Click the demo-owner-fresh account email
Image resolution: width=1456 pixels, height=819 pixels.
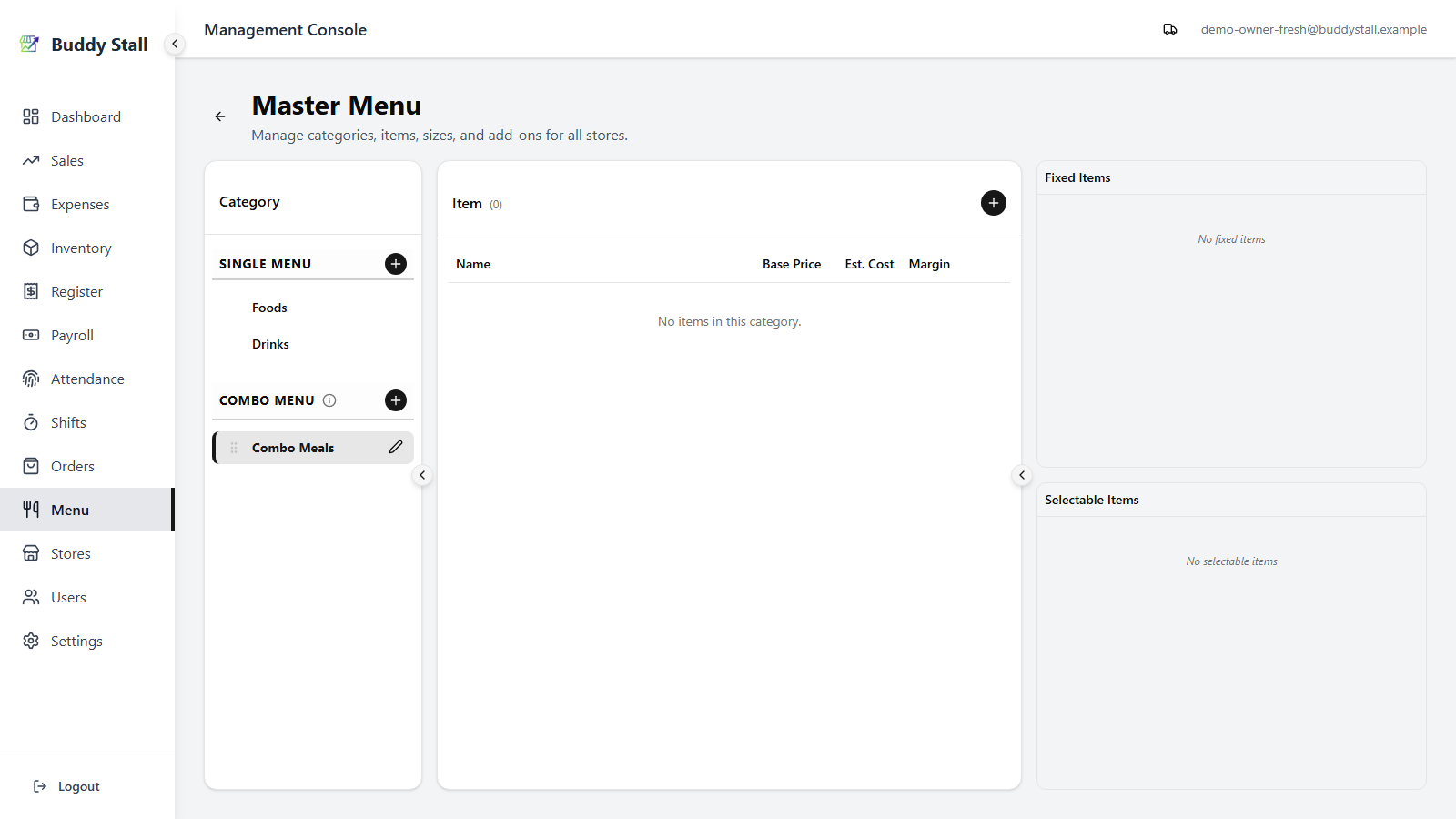tap(1313, 29)
